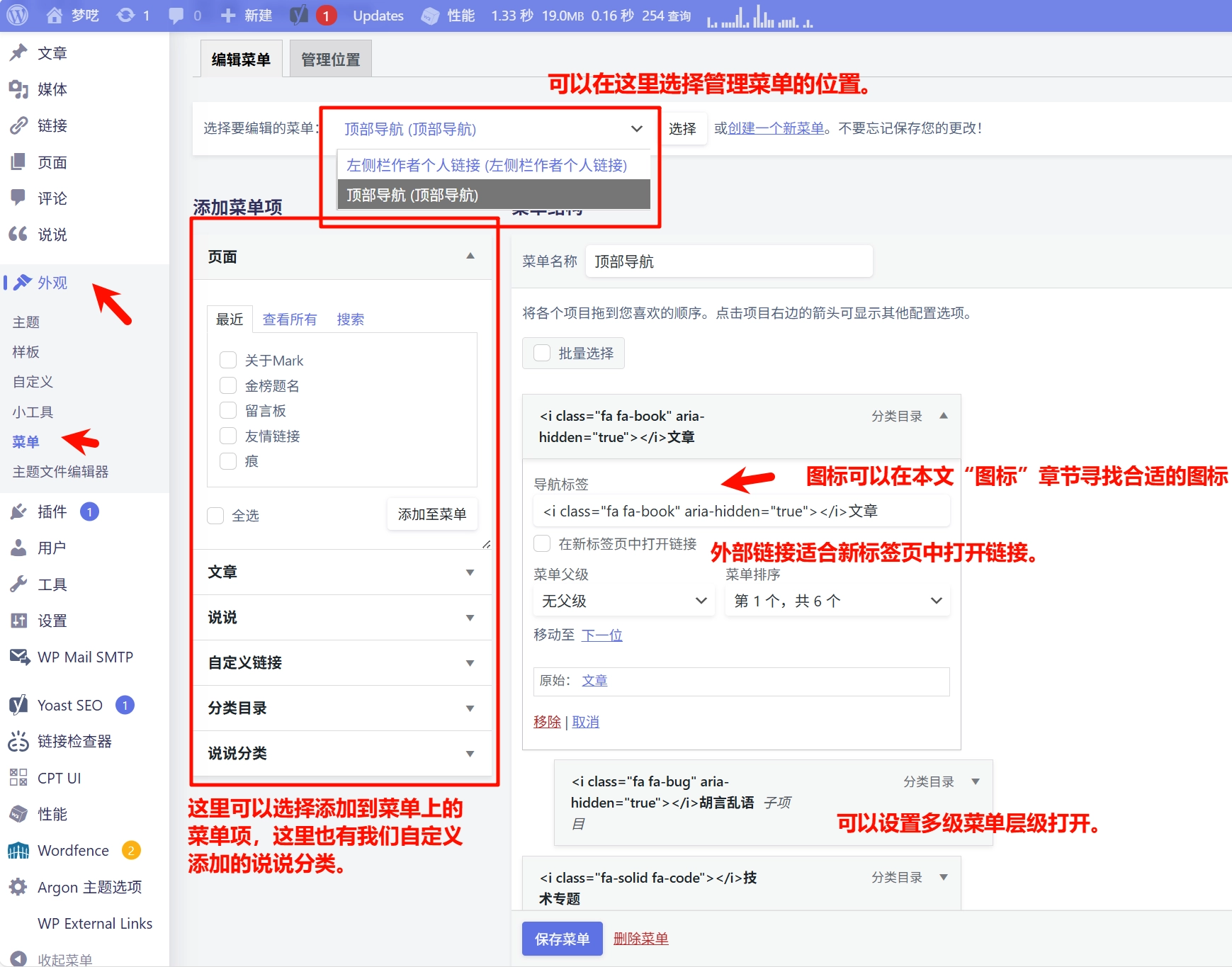Open 主题文件编辑器 submenu item
Screen dimensions: 1232x967
coord(60,472)
